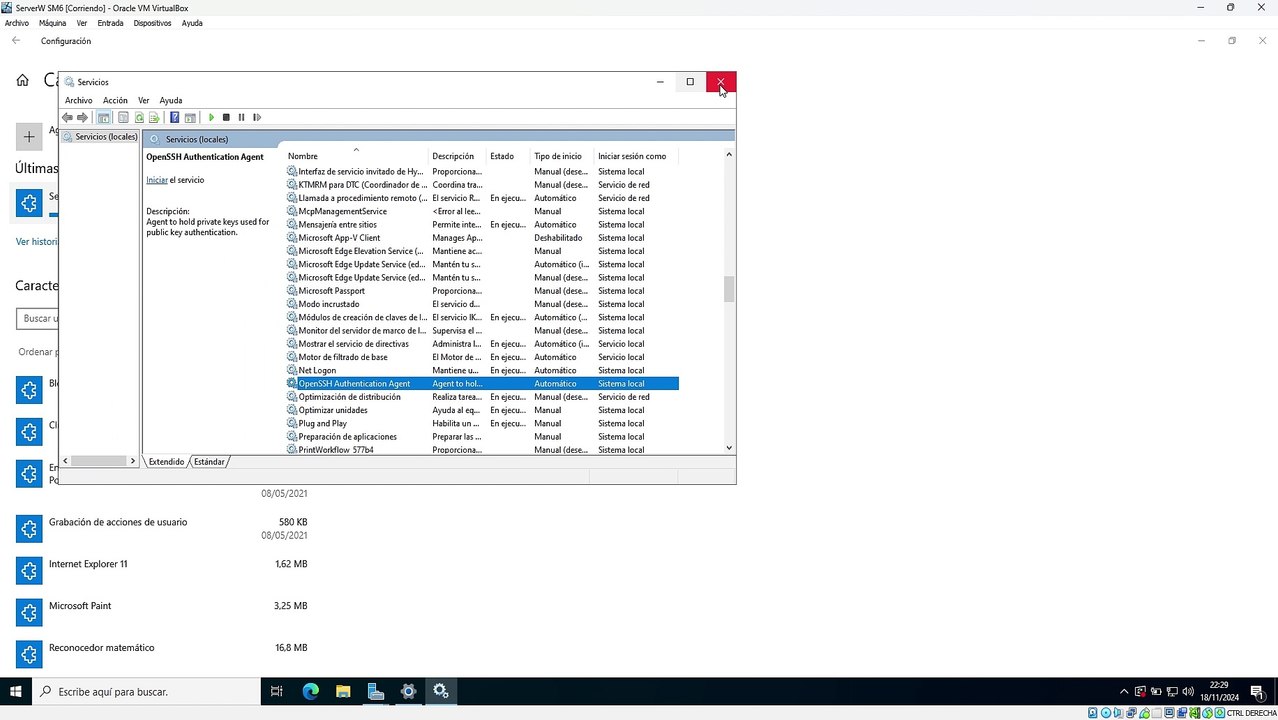Open the Archivo menu in Servicios

(x=78, y=100)
